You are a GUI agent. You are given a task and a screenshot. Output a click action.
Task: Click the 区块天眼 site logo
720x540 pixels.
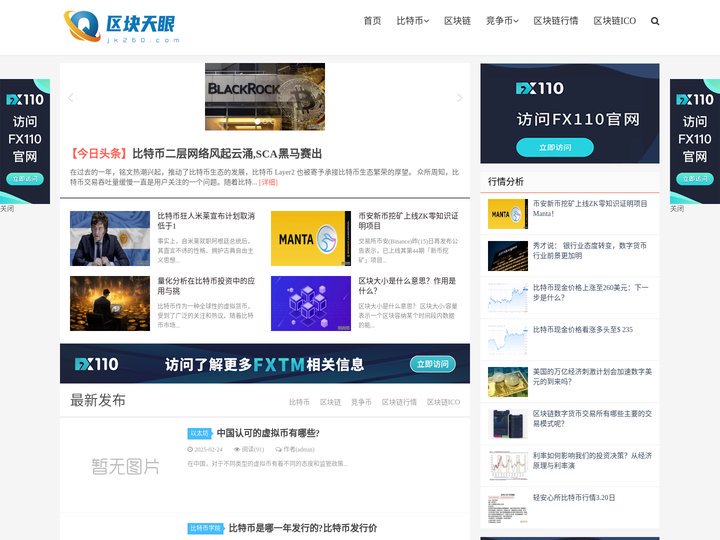tap(122, 26)
